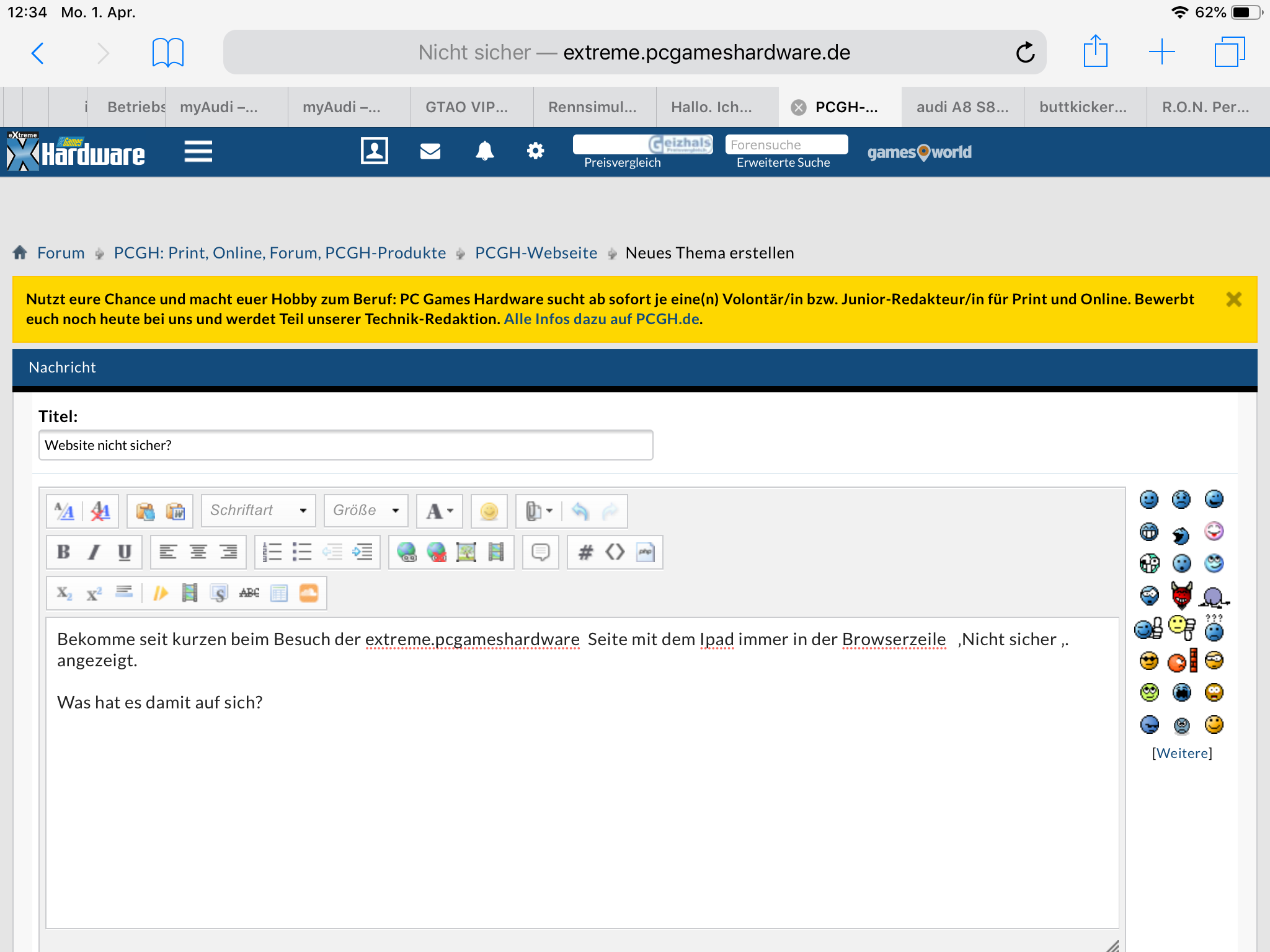Close the PCGH tab with its X
This screenshot has height=952, width=1270.
799,107
